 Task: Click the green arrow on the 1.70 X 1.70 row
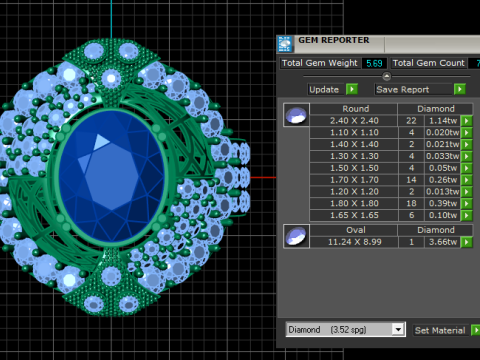point(467,180)
